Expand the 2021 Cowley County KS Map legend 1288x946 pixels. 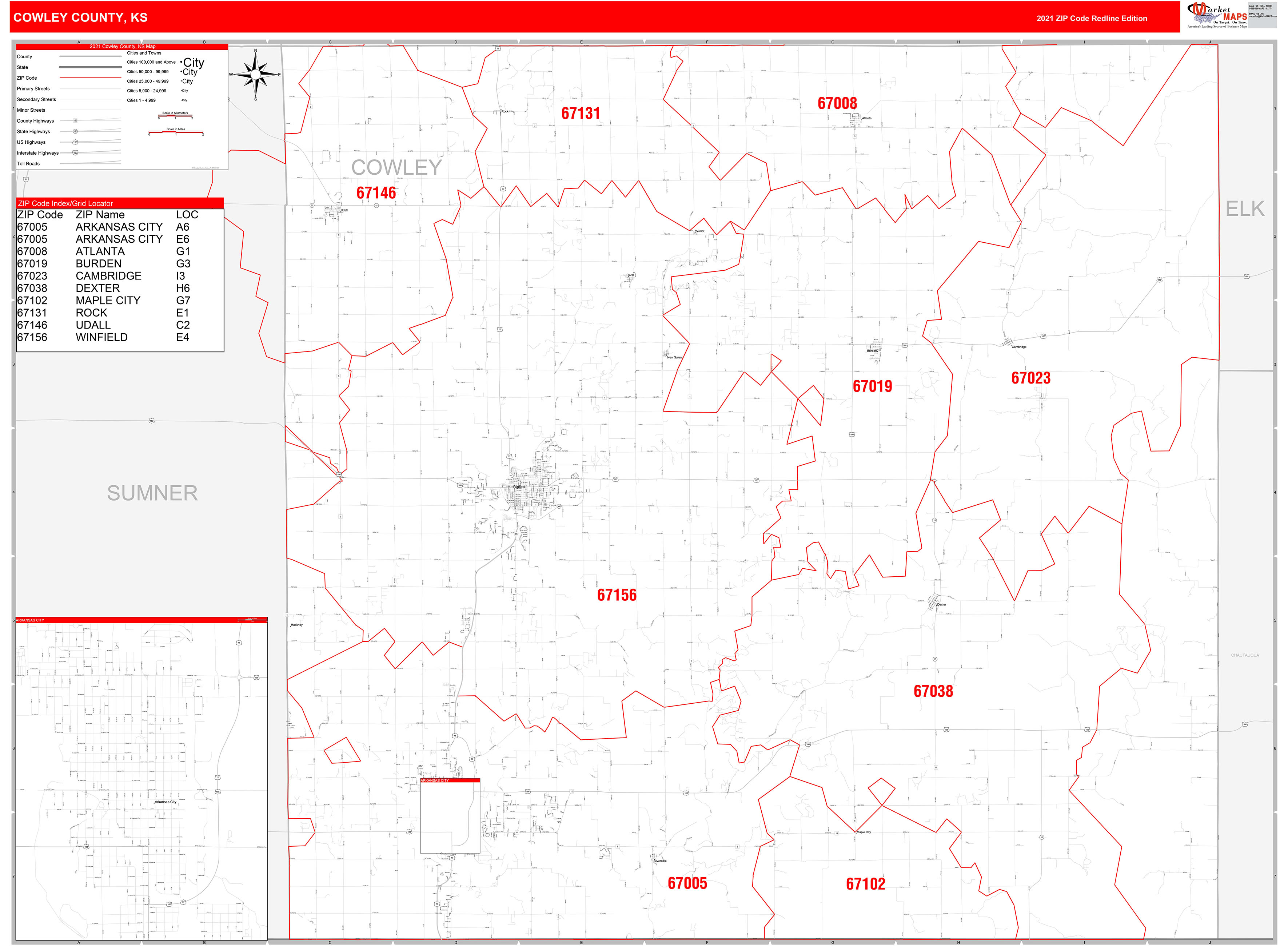pyautogui.click(x=122, y=46)
